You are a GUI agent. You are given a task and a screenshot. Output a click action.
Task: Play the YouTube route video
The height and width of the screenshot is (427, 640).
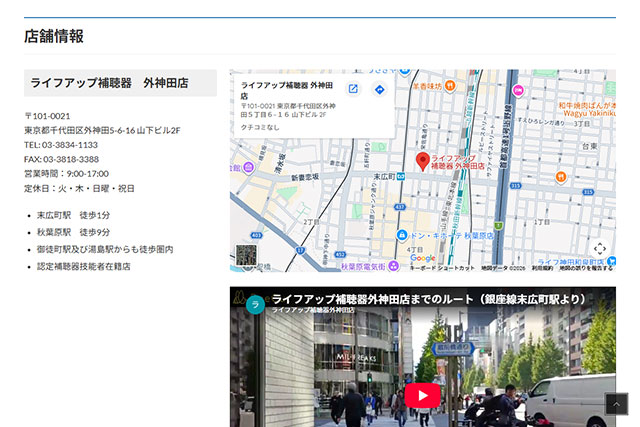(x=422, y=395)
